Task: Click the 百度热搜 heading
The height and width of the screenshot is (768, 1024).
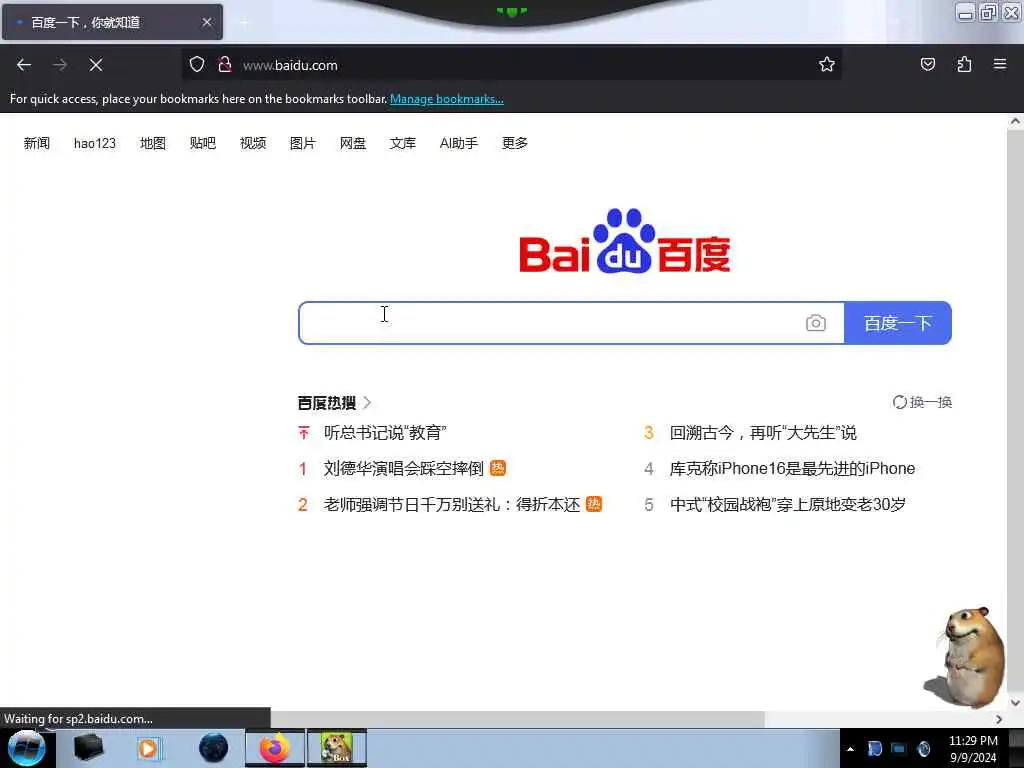Action: click(x=327, y=403)
